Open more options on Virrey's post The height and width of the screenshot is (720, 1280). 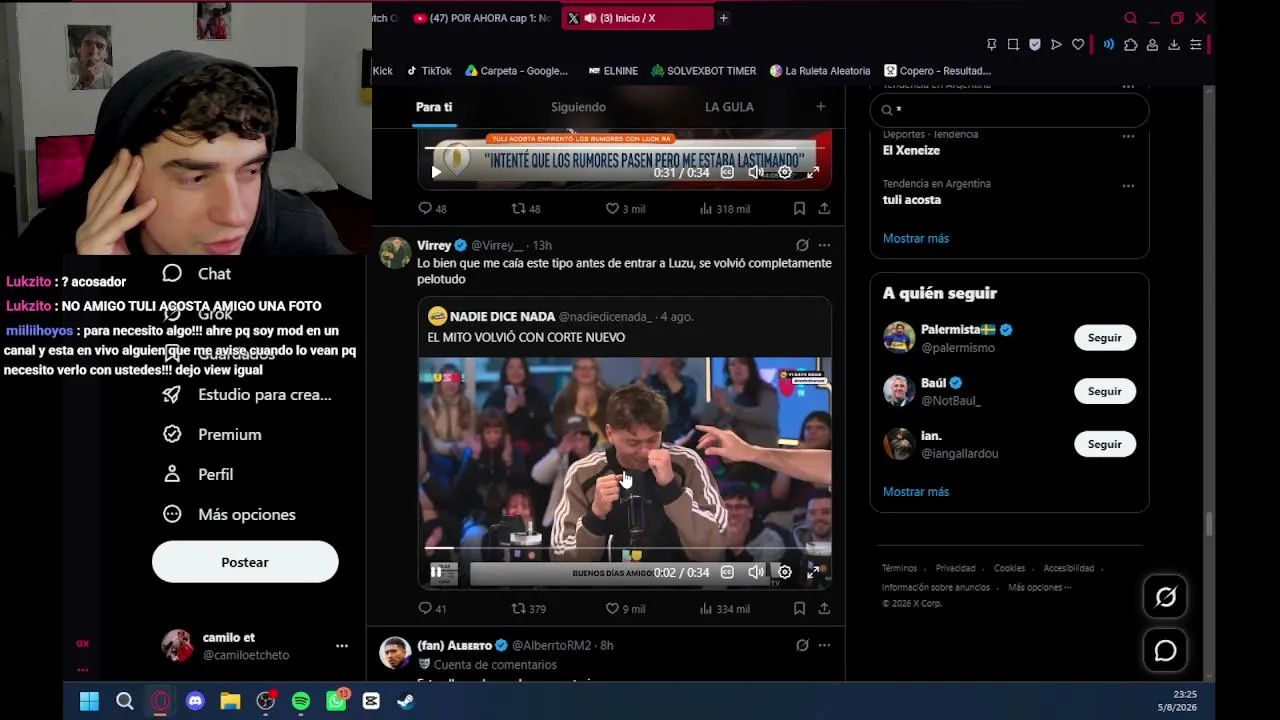(x=824, y=245)
